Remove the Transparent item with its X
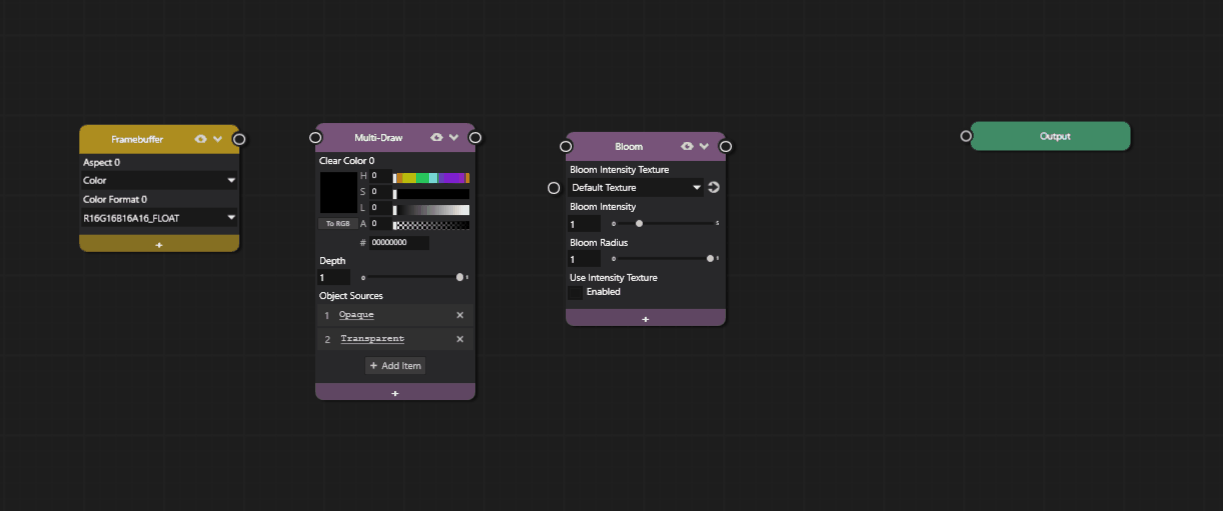This screenshot has width=1223, height=511. pyautogui.click(x=460, y=339)
